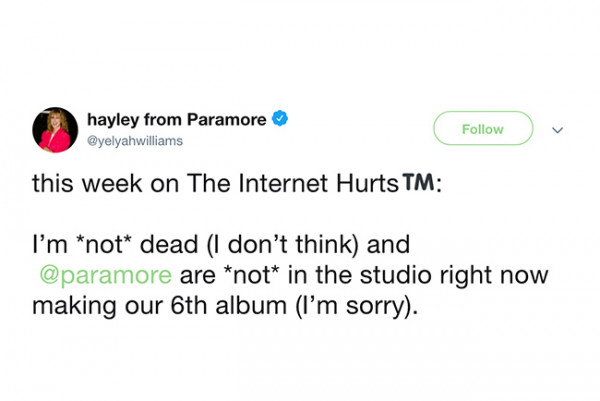Image resolution: width=600 pixels, height=401 pixels.
Task: Expand the tweet options chevron
Action: pos(558,130)
